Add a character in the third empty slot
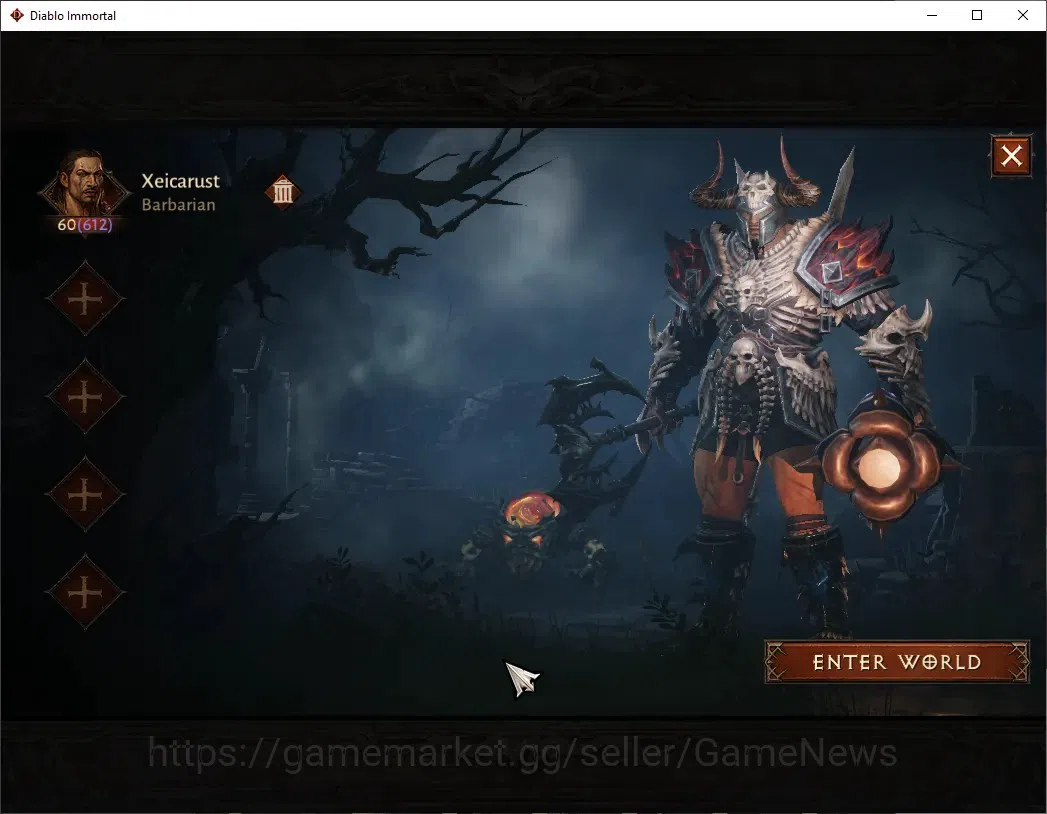The width and height of the screenshot is (1047, 814). (x=85, y=494)
